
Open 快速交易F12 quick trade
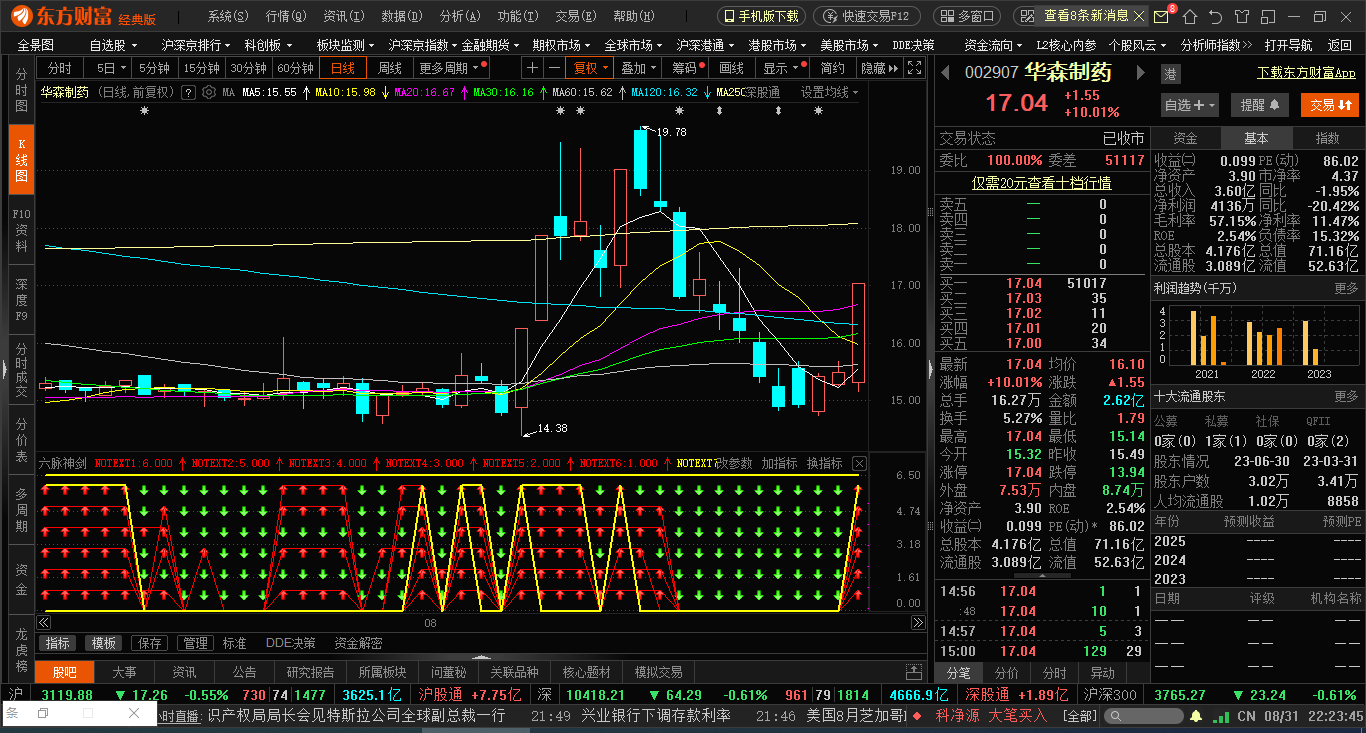click(866, 16)
